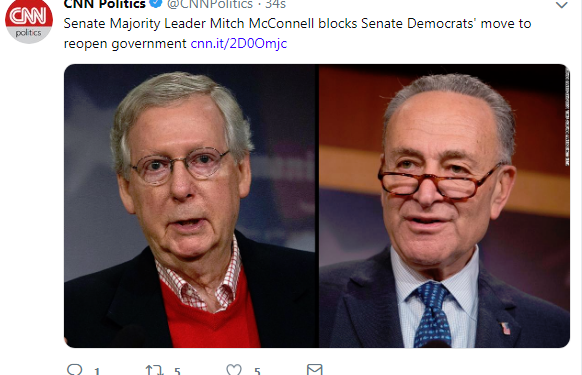Viewport: 582px width, 375px height.
Task: Click the like count beside heart
Action: [257, 371]
